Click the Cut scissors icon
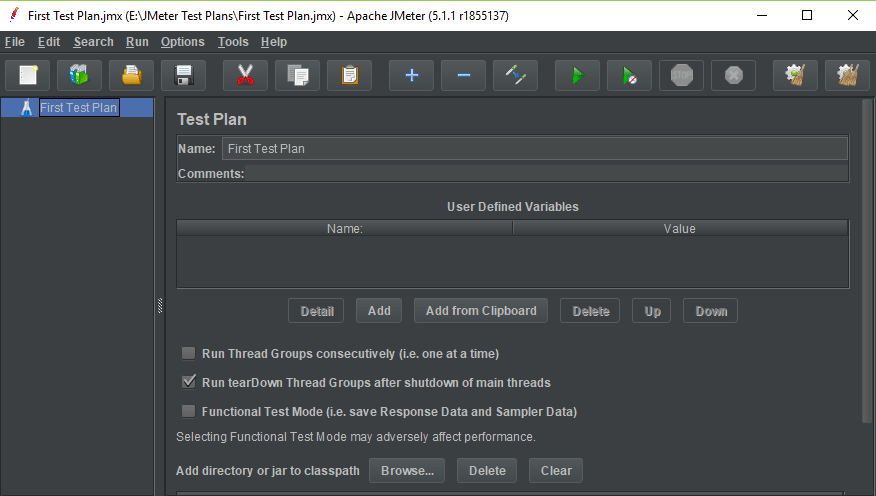876x496 pixels. (245, 75)
